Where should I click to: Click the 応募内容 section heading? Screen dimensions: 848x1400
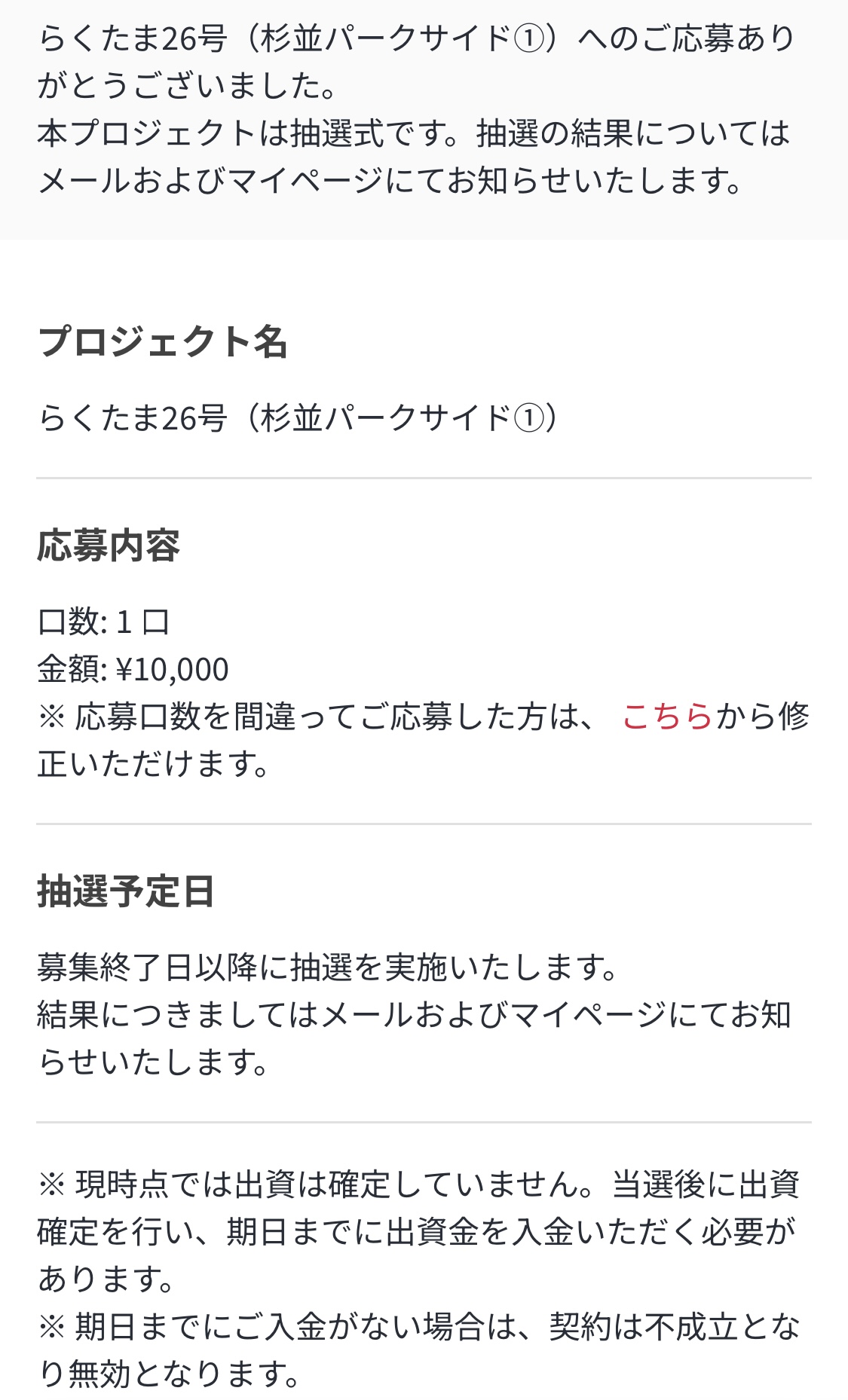click(109, 546)
